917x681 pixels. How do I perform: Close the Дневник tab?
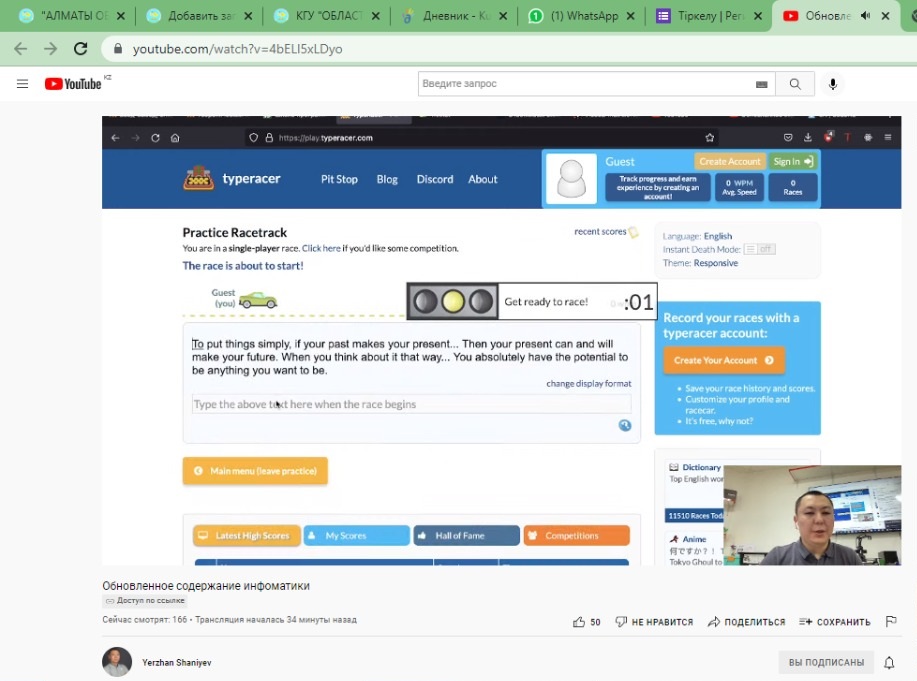tap(503, 16)
